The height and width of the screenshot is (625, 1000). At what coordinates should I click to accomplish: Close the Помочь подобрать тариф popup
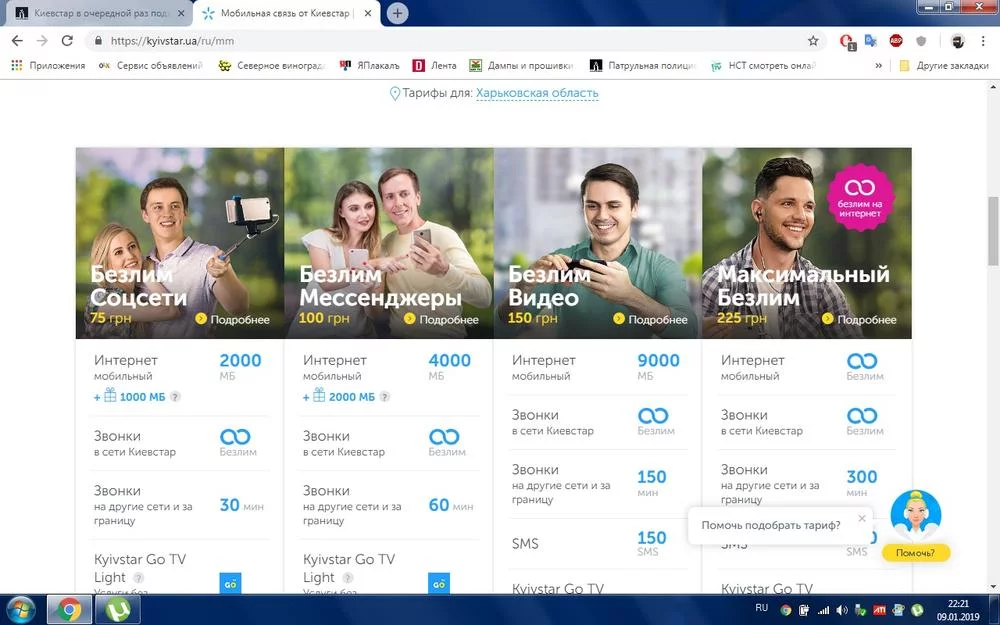click(862, 518)
